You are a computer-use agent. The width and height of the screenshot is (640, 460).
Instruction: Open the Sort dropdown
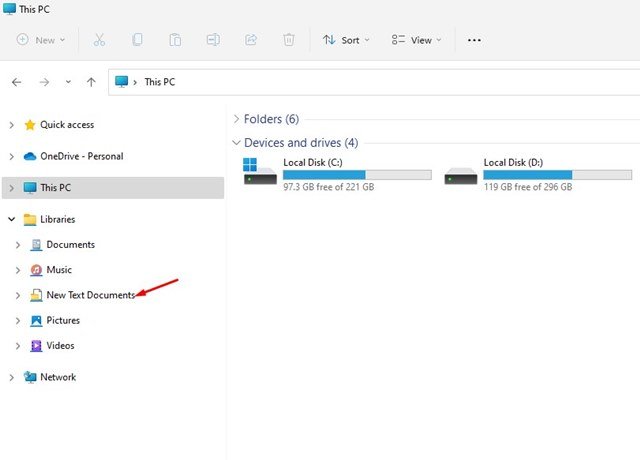click(346, 40)
